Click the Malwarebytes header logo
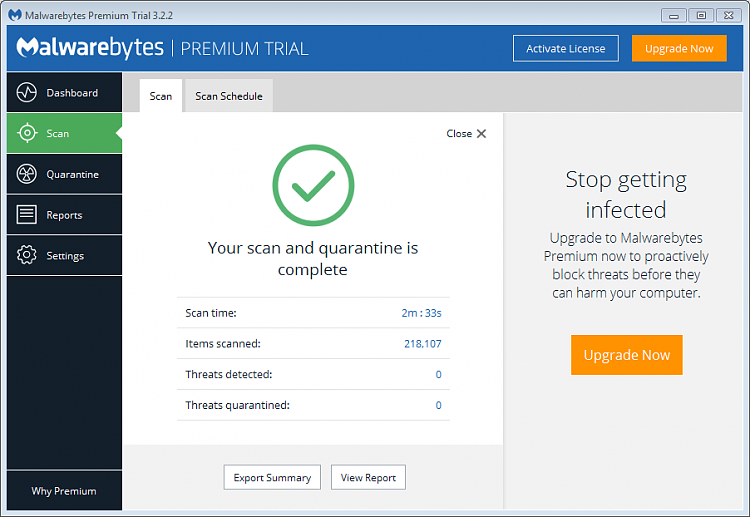750x517 pixels. [90, 48]
